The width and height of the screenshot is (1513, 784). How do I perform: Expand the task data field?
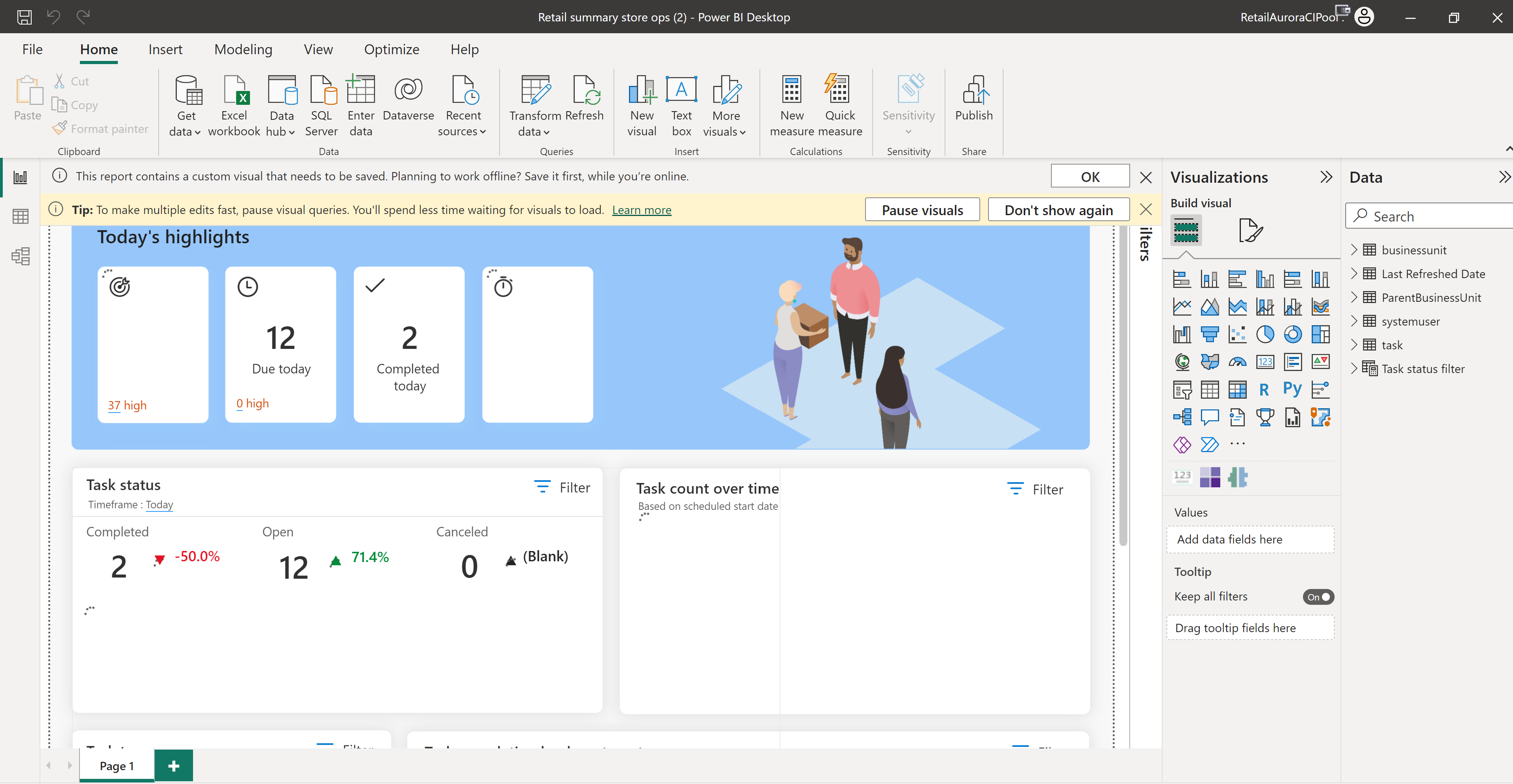pos(1355,344)
